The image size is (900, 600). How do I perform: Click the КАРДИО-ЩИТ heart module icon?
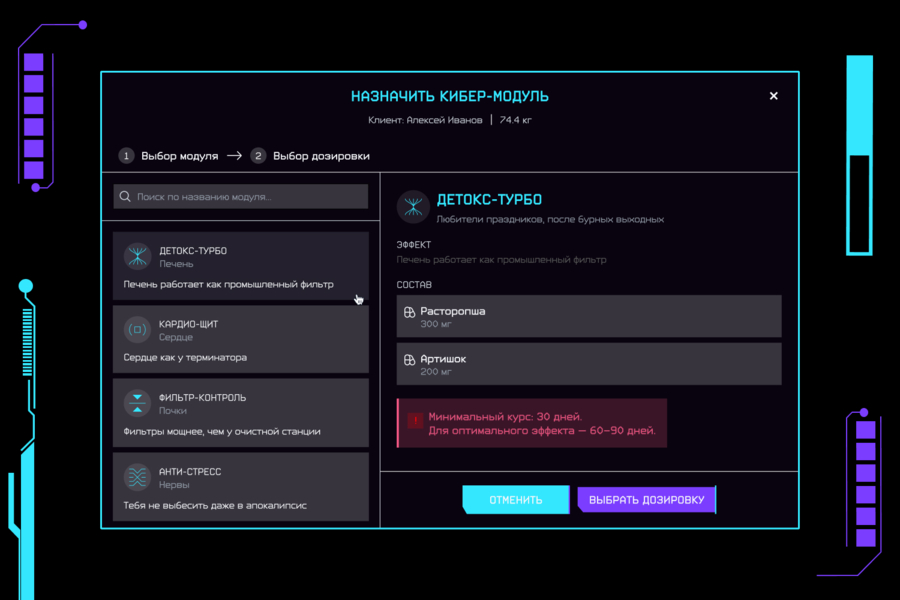(x=137, y=330)
